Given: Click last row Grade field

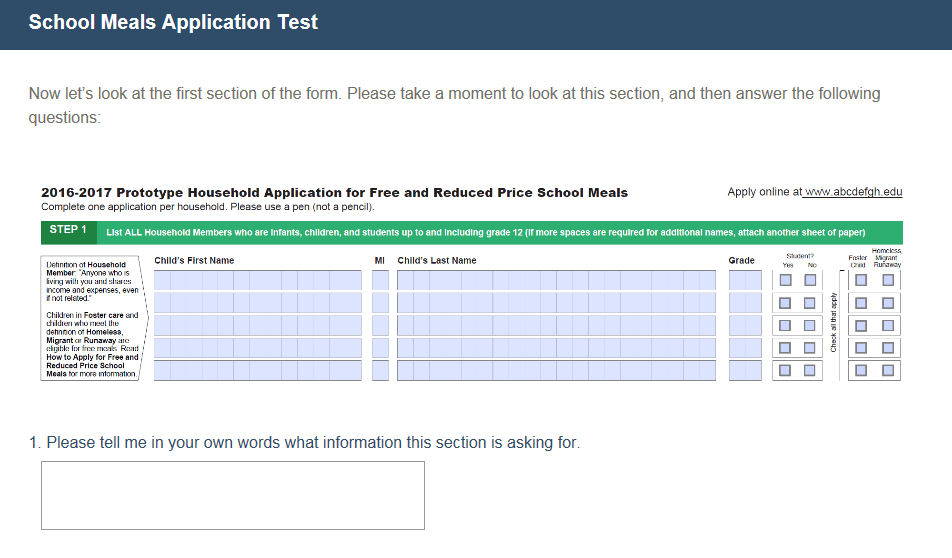Looking at the screenshot, I should click(x=745, y=370).
